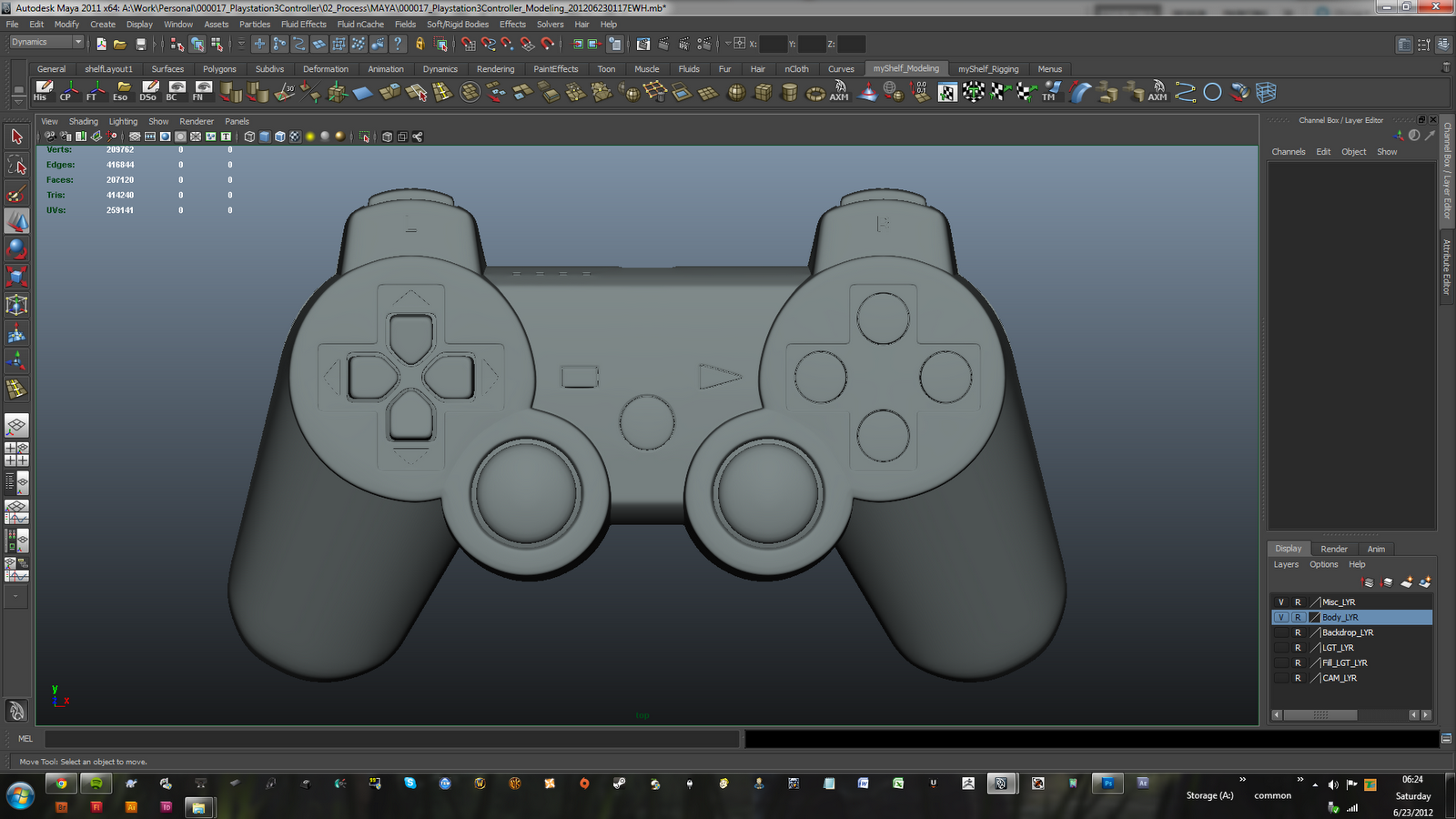Click the CP (center pivot) shelf button
Screen dimensions: 1456x819
coord(68,91)
